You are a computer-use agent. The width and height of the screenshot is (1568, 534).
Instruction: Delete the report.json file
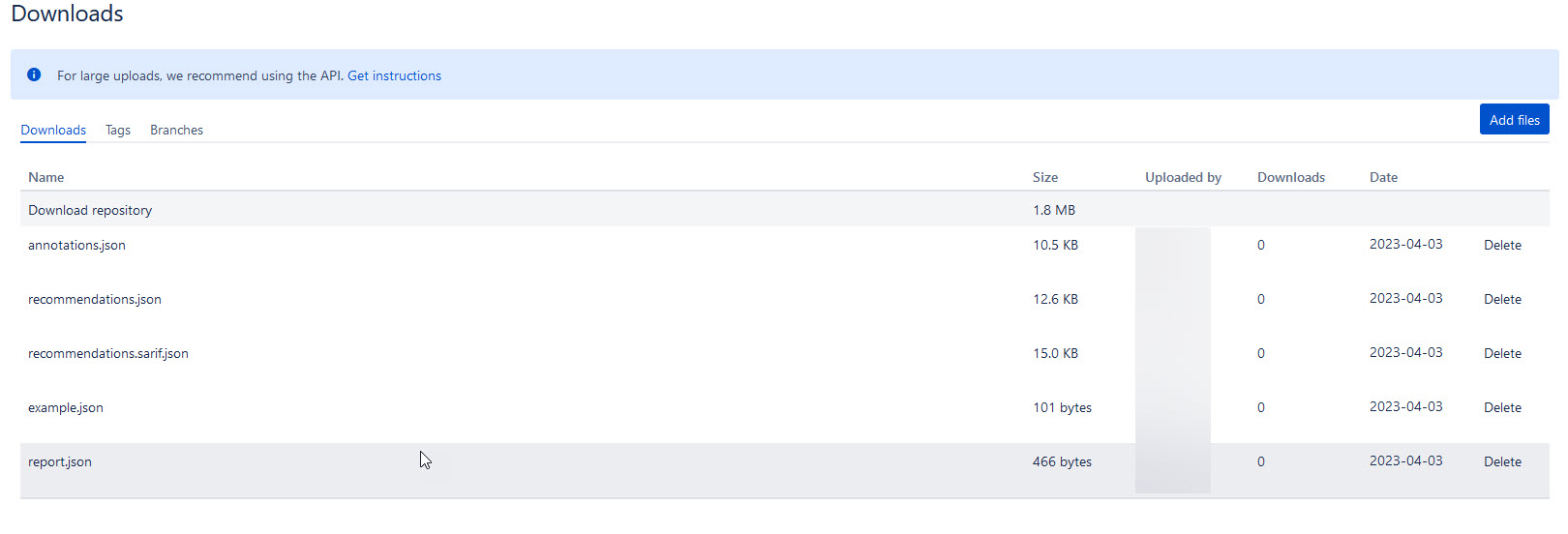(x=1502, y=461)
